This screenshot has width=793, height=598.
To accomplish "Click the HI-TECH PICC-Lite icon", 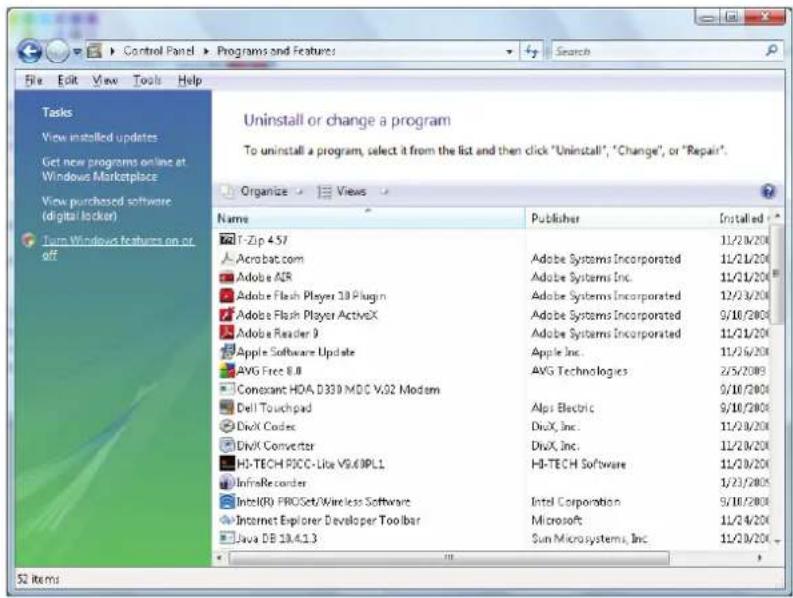I will 227,463.
